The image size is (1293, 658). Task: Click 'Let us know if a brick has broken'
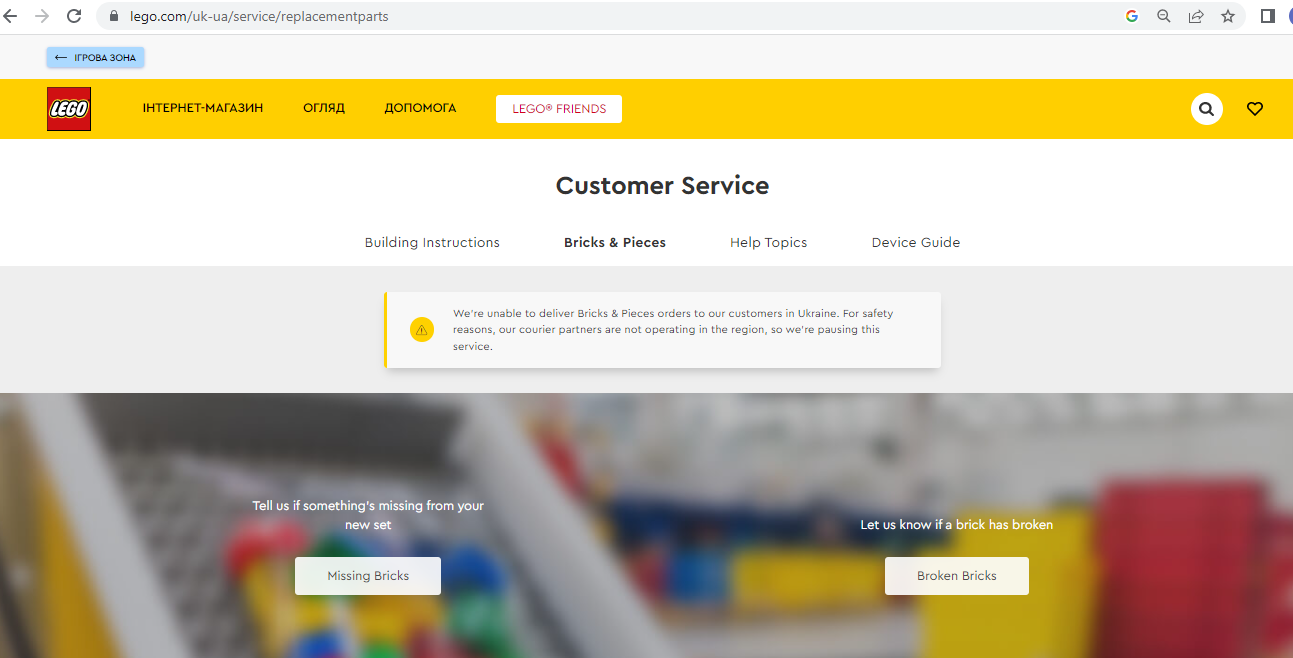957,524
